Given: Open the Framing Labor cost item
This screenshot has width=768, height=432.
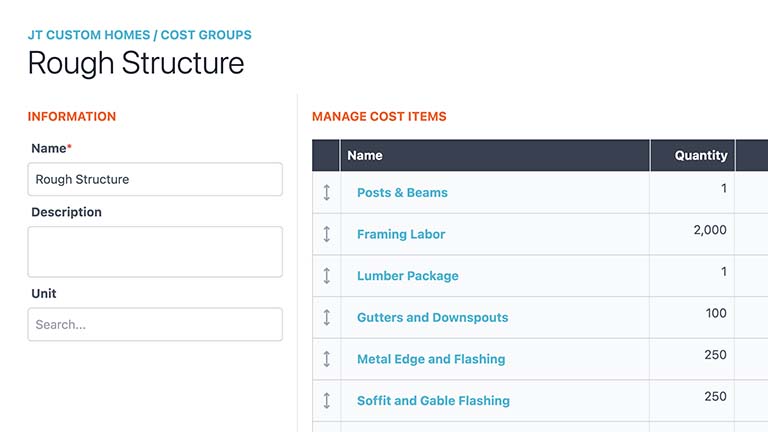Looking at the screenshot, I should pos(401,234).
